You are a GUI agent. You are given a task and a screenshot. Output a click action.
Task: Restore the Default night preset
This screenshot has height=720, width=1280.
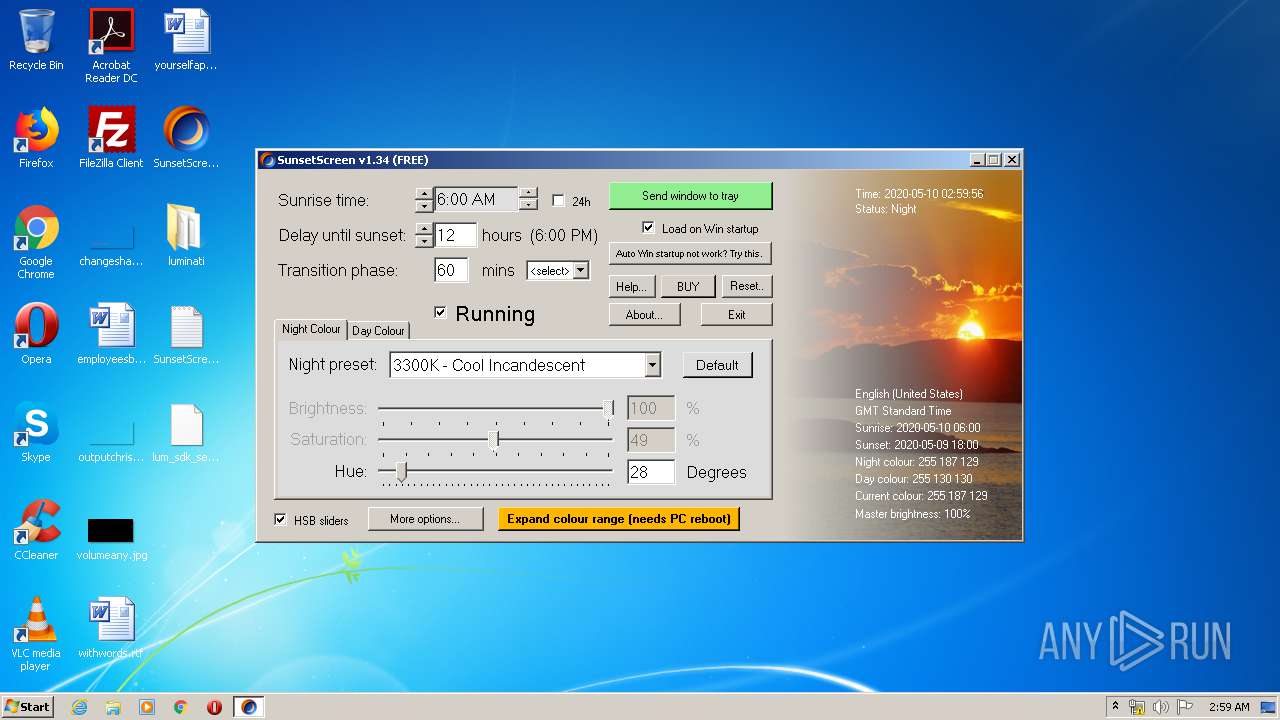(717, 365)
